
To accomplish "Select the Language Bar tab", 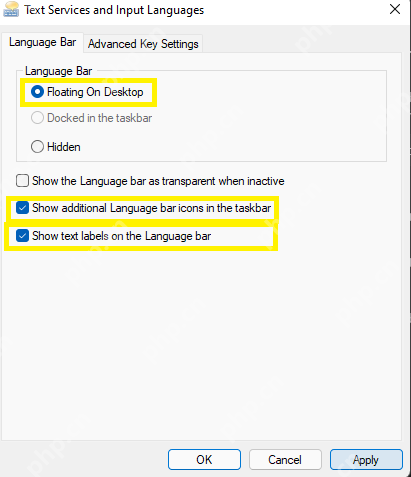I will click(42, 42).
